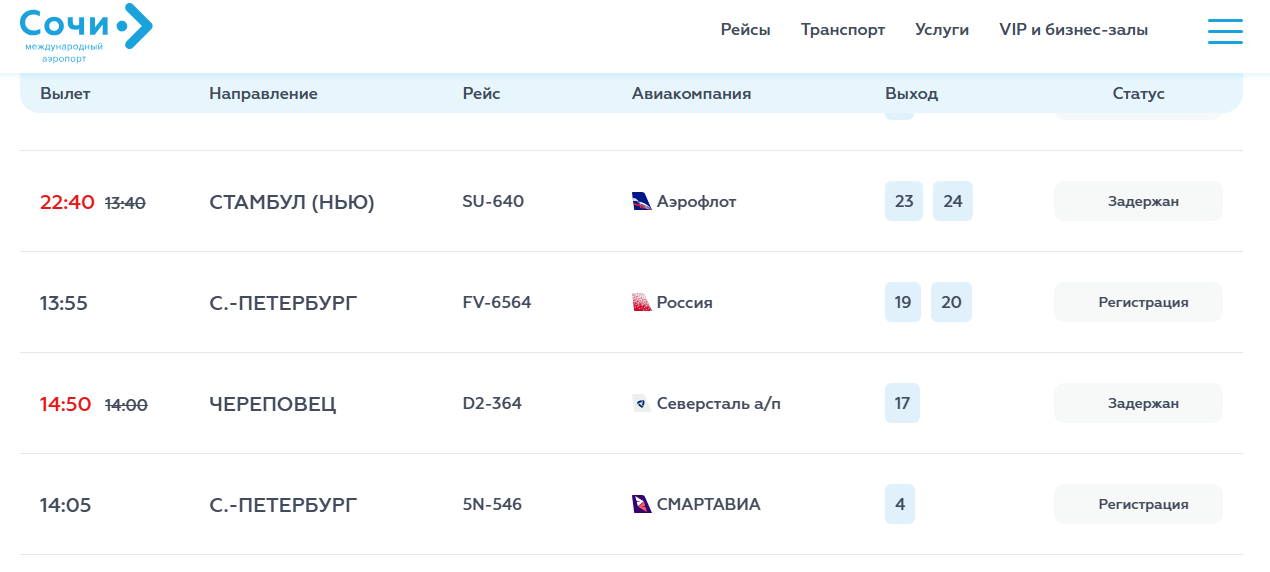Click Регистрация status of flight FV-6564

1138,302
